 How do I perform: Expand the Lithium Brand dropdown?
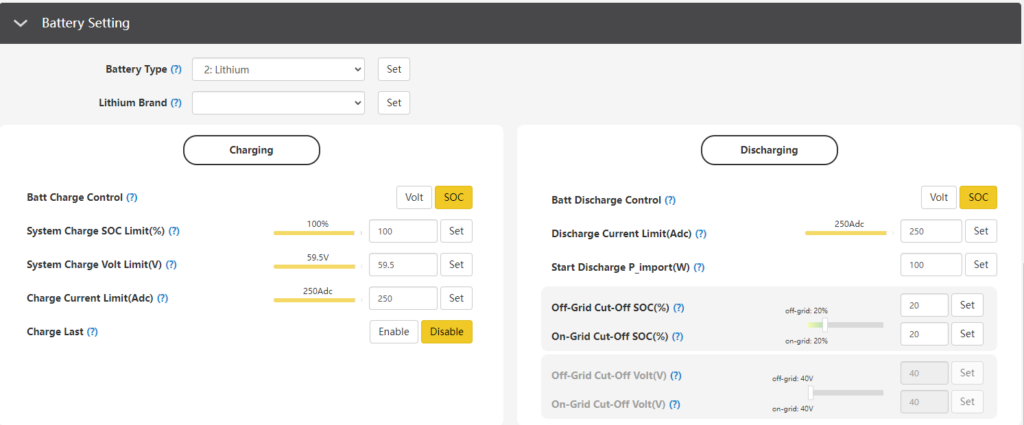[278, 103]
